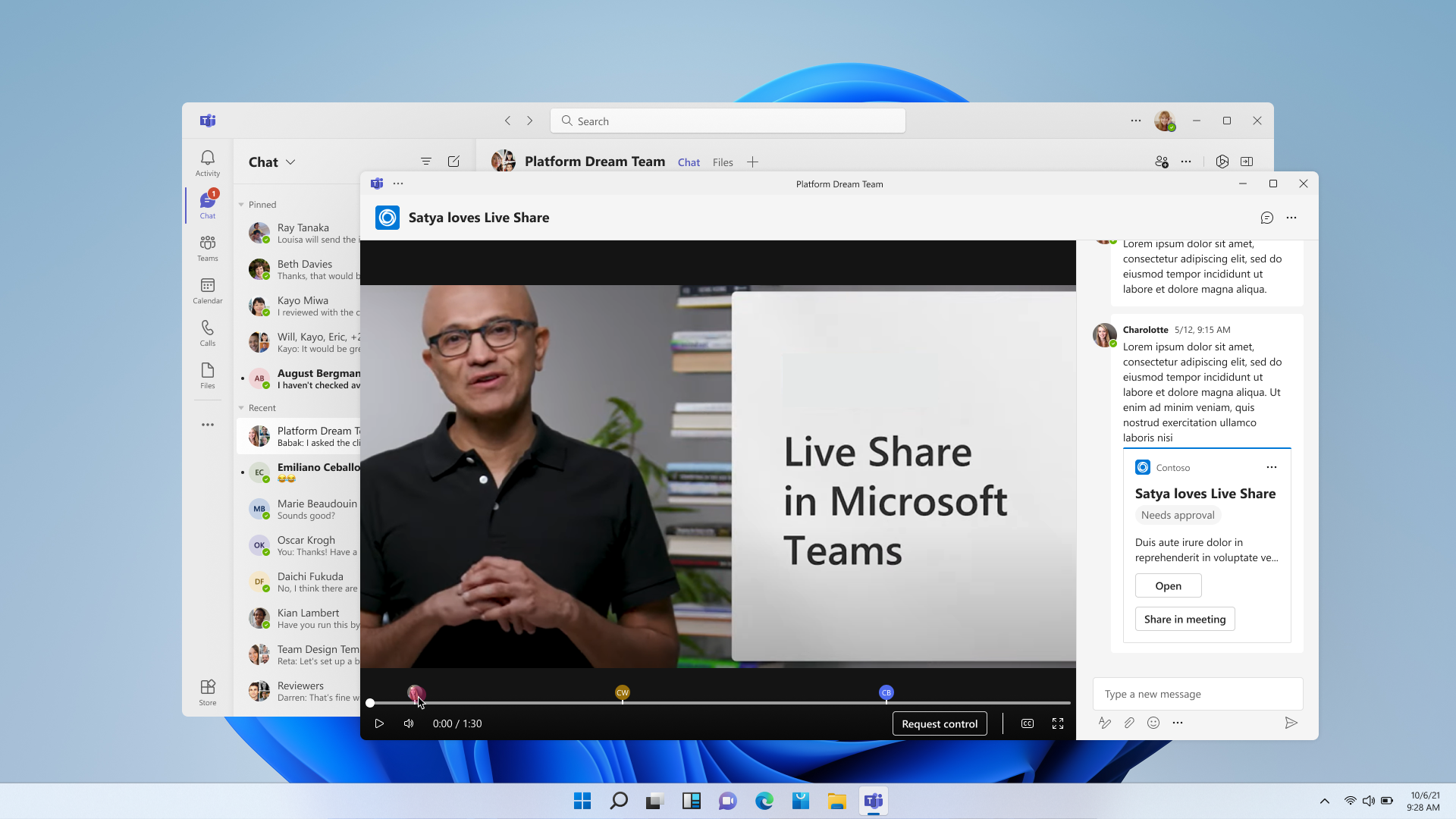Open Calendar from the sidebar
The height and width of the screenshot is (819, 1456).
pos(207,290)
